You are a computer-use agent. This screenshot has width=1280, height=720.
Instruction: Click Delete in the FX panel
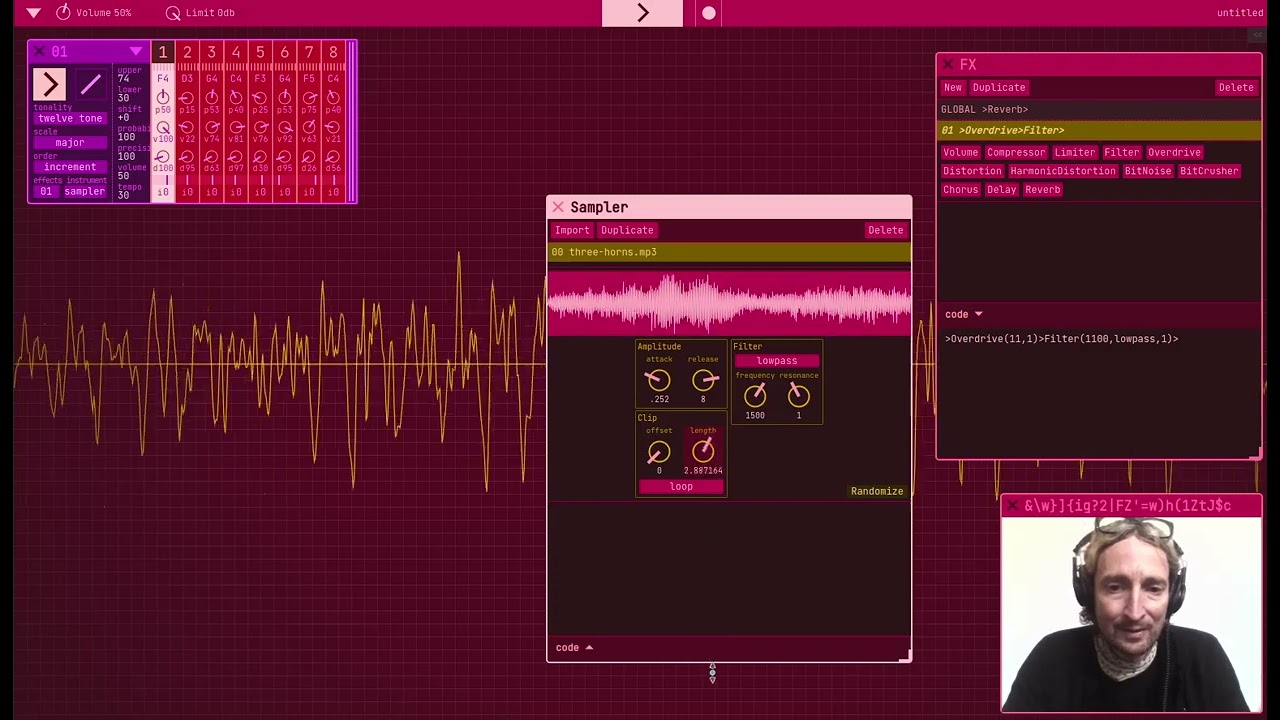tap(1236, 87)
